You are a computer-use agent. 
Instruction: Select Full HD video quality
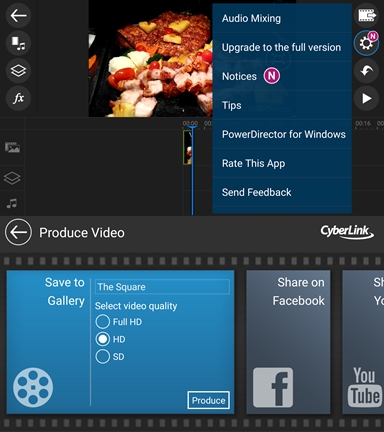point(119,322)
